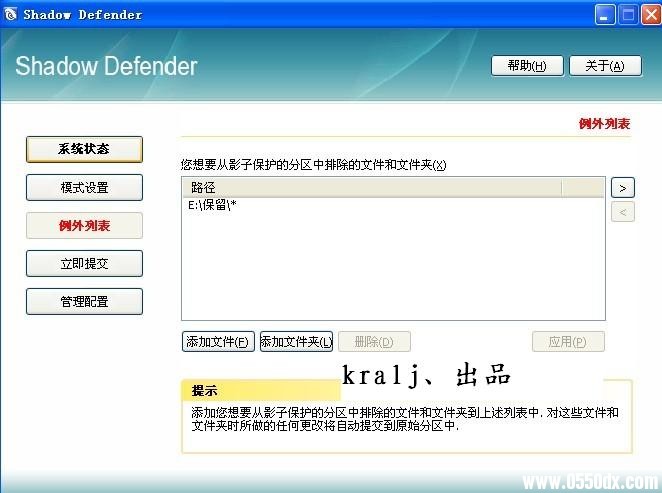Open the 关于(A) about button
Viewport: 662px width, 493px height.
[605, 66]
